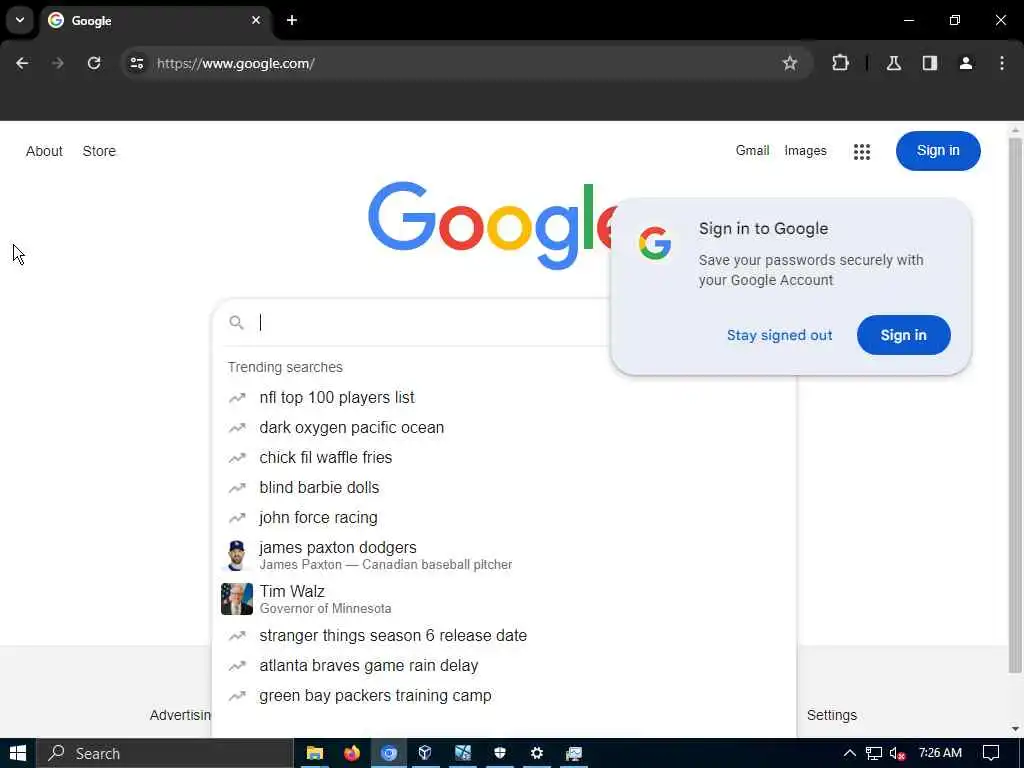Click the muted volume tray icon
Screen dimensions: 1024x768
tap(897, 754)
